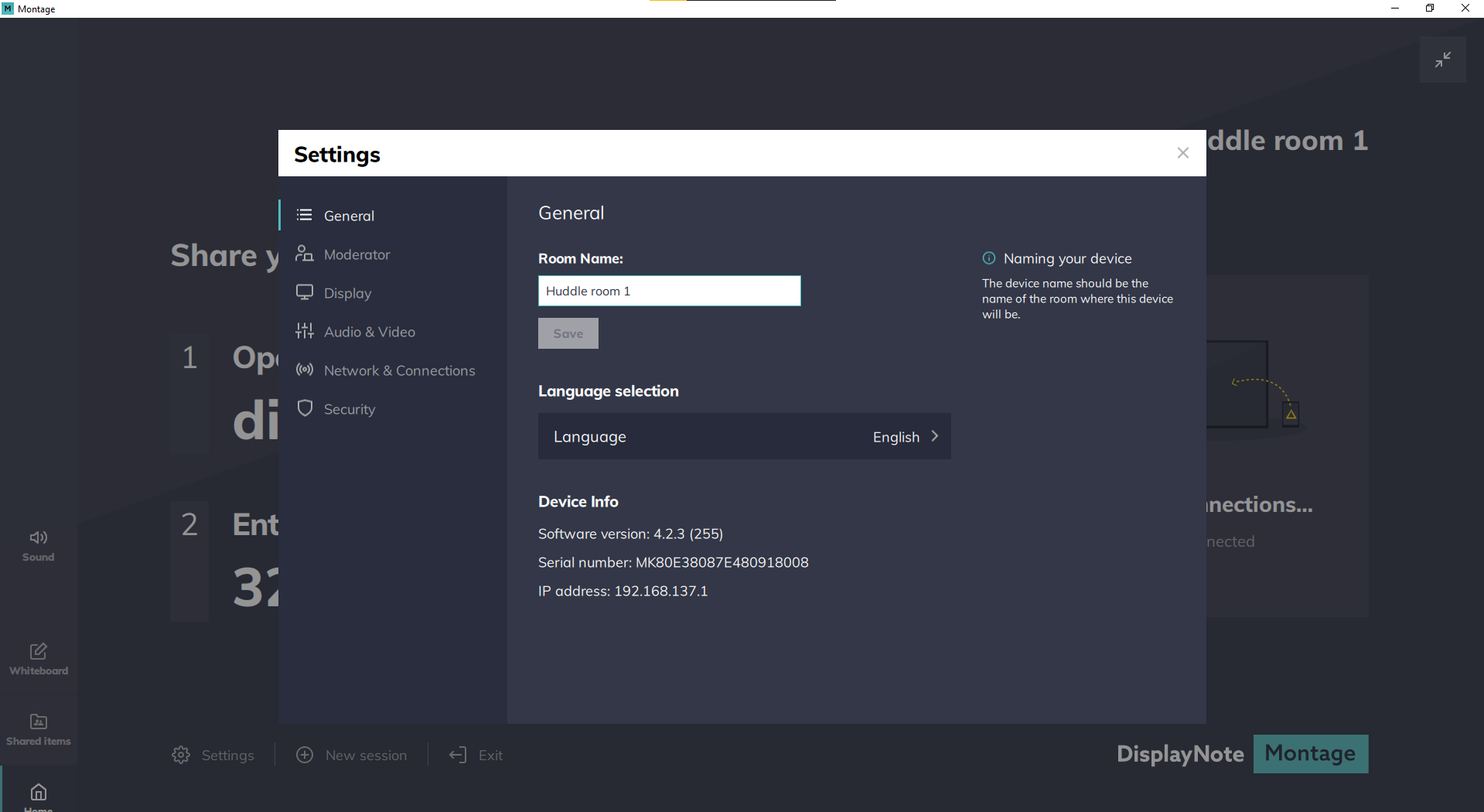The image size is (1484, 812).
Task: Start a New session via label
Action: click(366, 756)
